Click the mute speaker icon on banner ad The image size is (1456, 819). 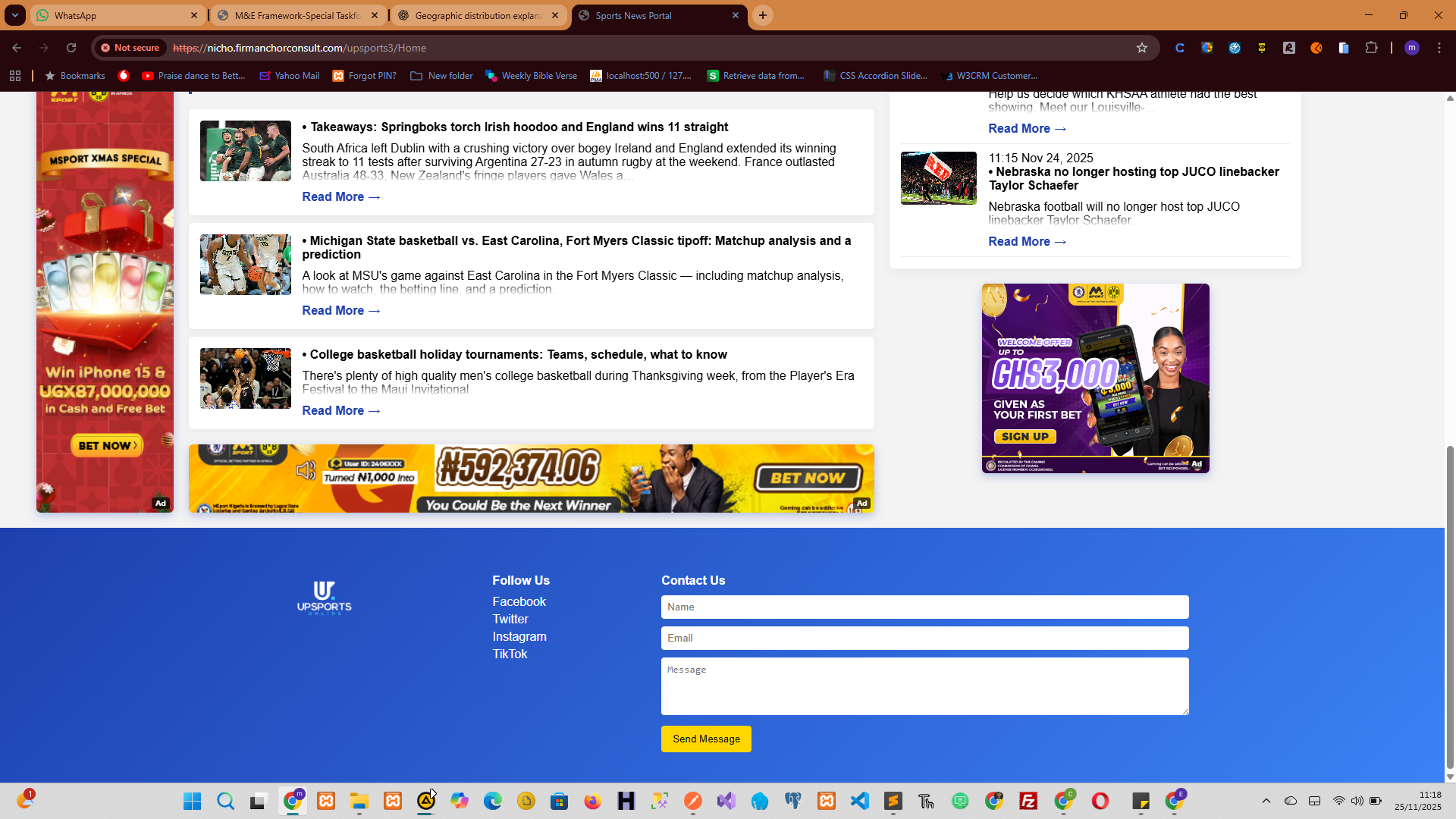[306, 471]
